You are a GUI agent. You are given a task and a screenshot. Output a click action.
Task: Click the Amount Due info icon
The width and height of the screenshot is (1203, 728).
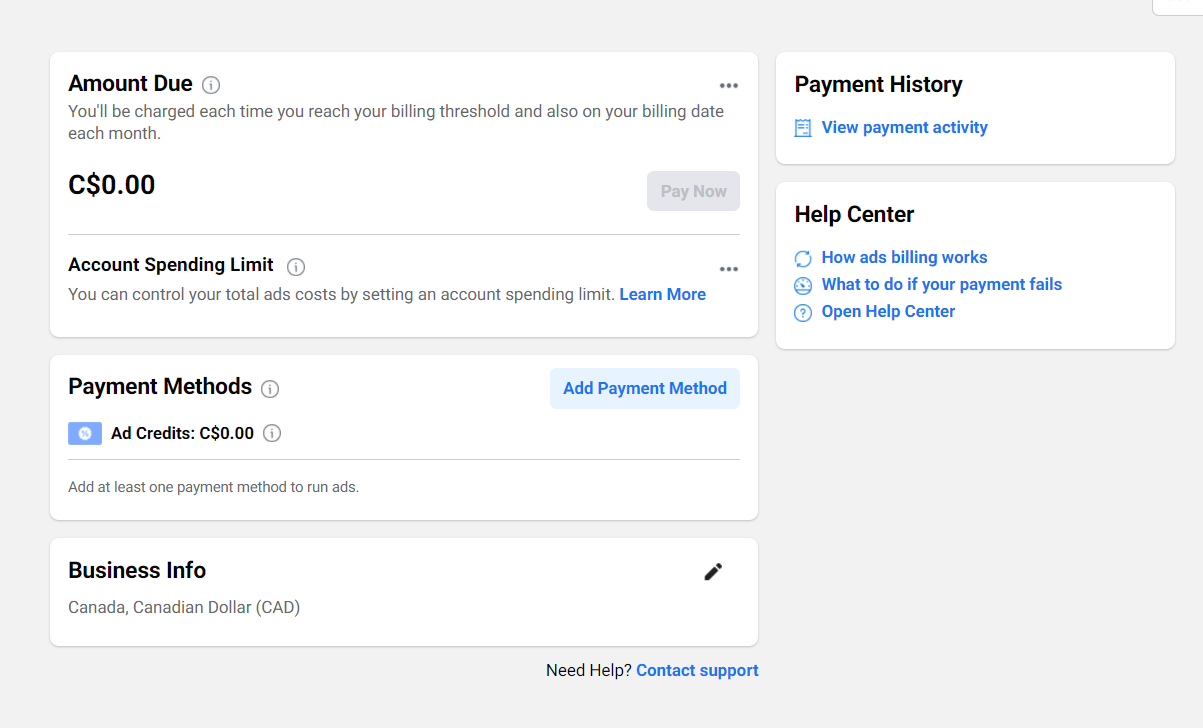tap(212, 85)
